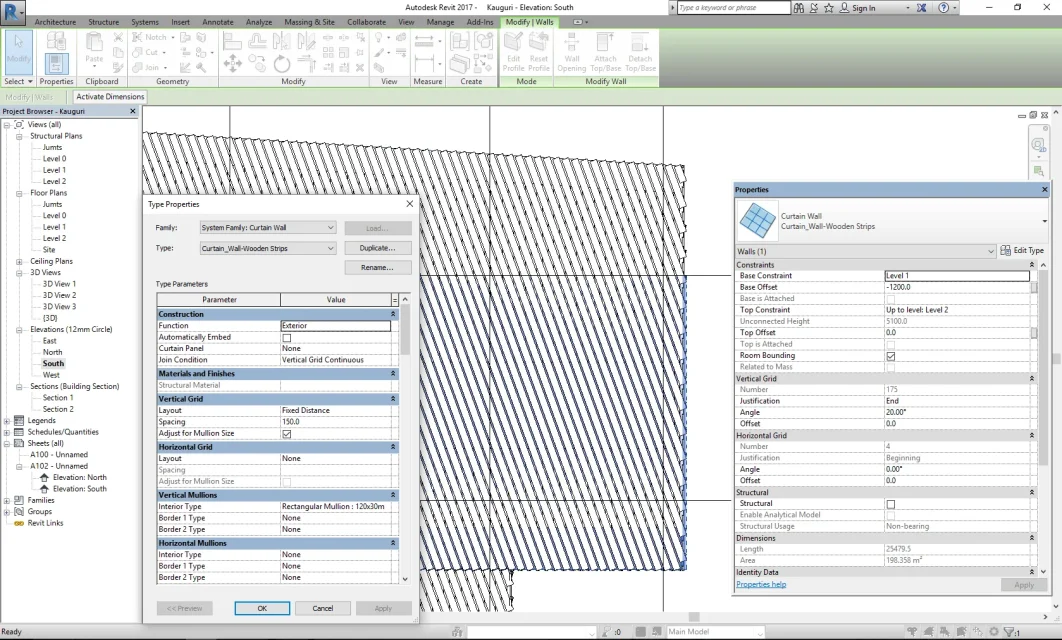Image resolution: width=1062 pixels, height=640 pixels.
Task: Select the Move tool icon
Action: click(232, 64)
